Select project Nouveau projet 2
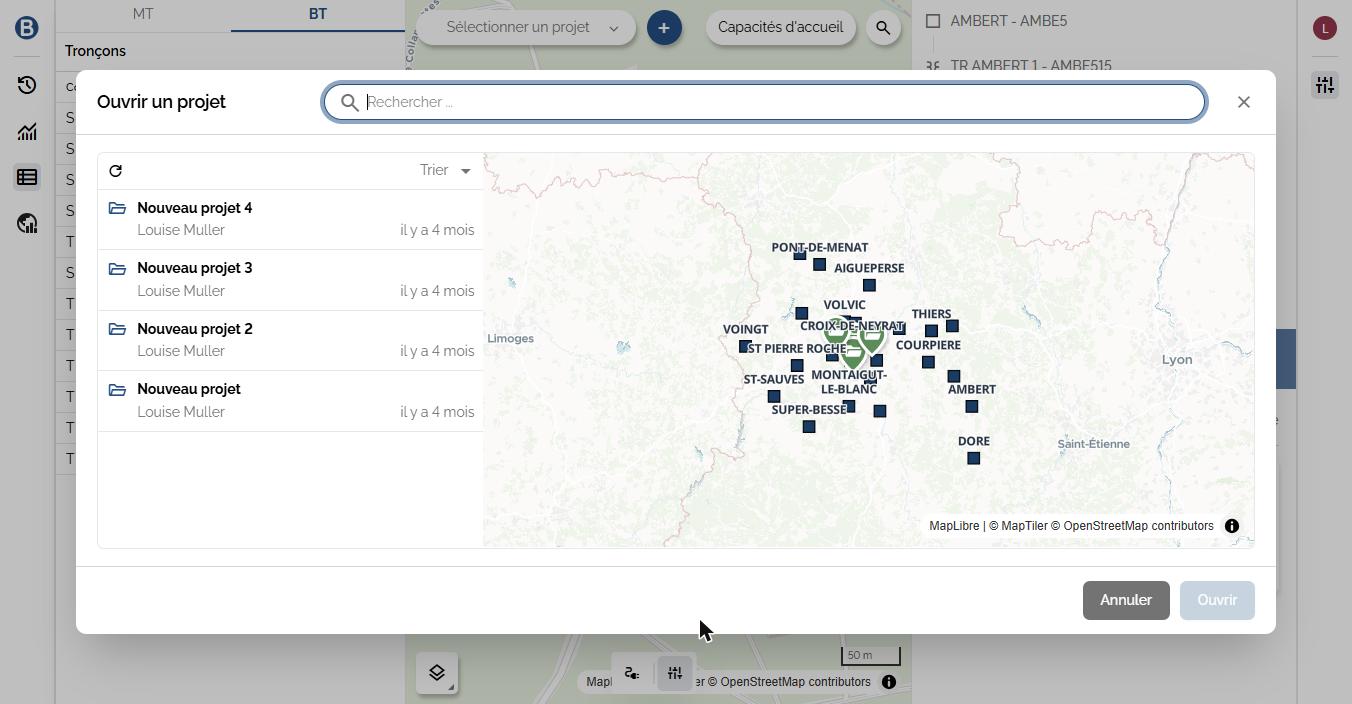Viewport: 1352px width, 704px height. point(290,340)
